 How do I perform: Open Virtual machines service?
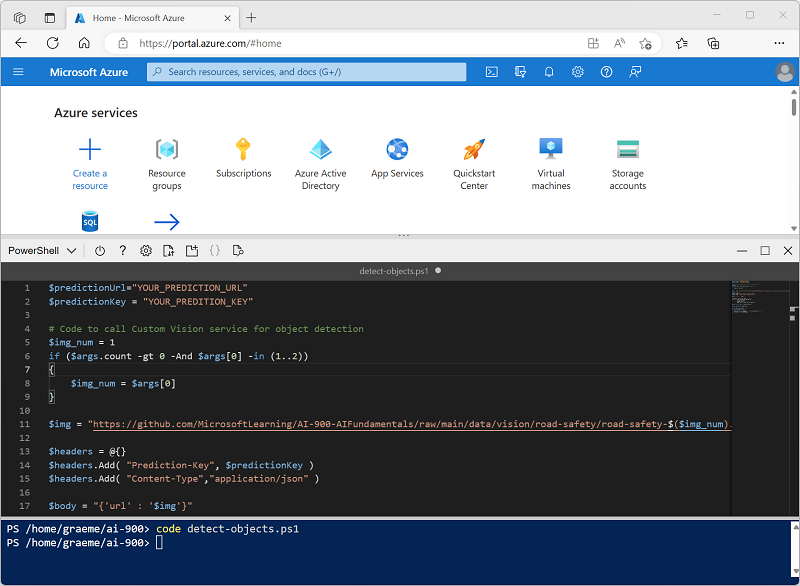(x=551, y=164)
